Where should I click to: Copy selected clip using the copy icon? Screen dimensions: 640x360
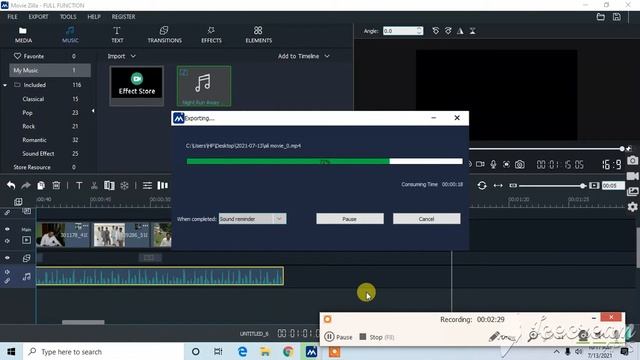41,186
